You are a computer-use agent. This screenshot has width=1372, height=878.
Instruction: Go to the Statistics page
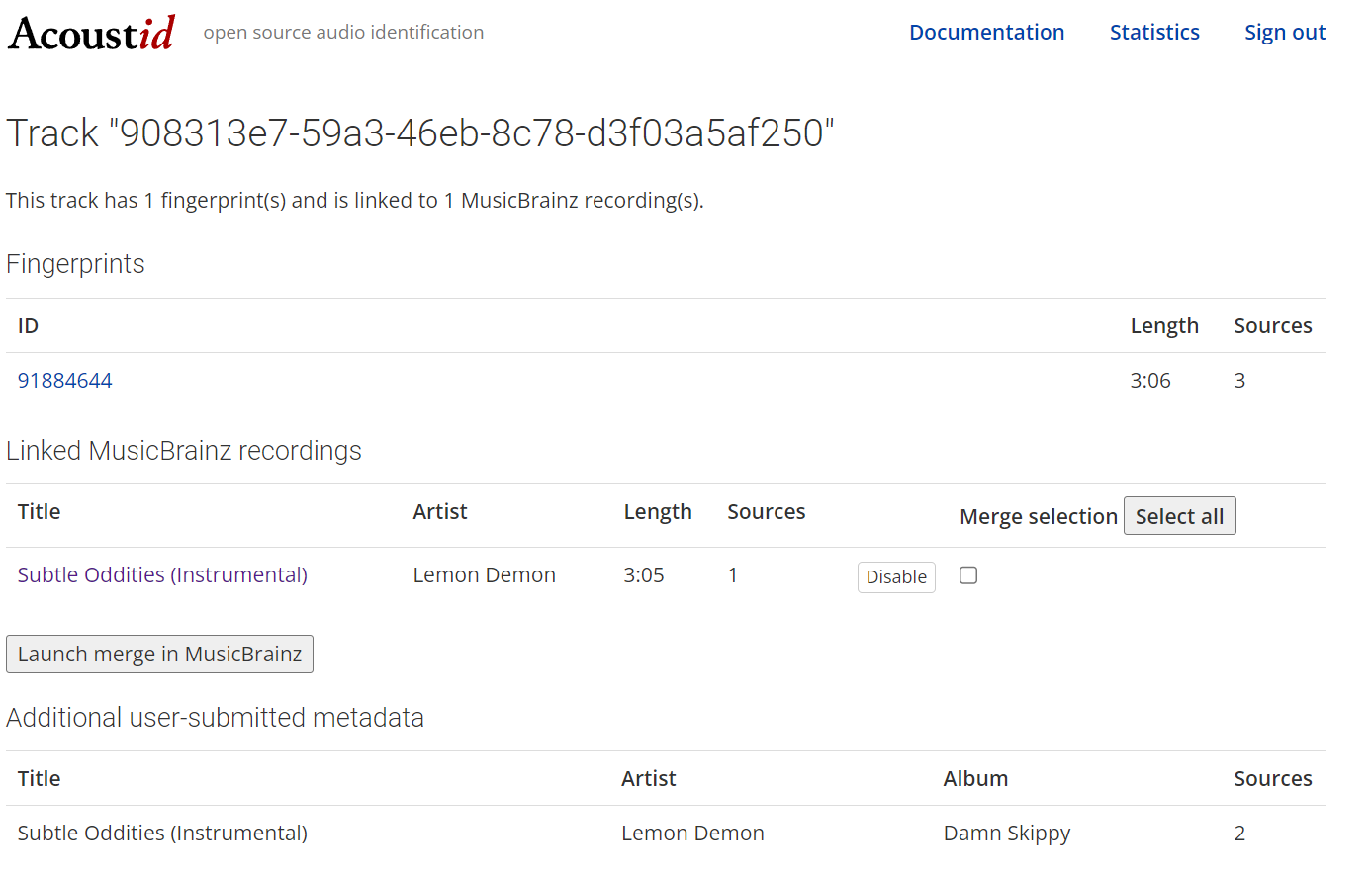(1153, 33)
